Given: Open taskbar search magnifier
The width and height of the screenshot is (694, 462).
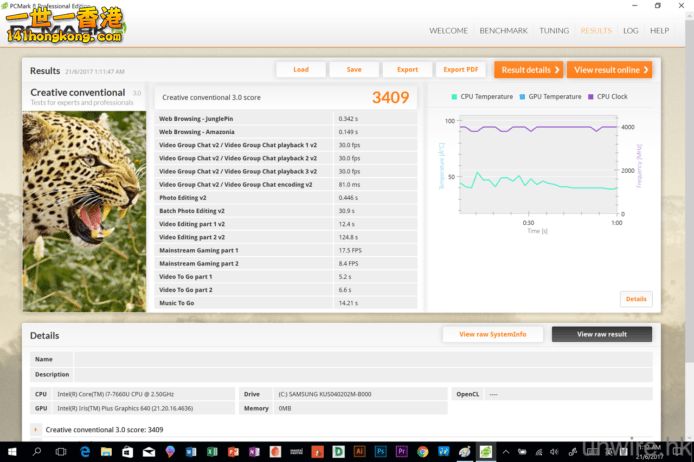Looking at the screenshot, I should pos(37,451).
